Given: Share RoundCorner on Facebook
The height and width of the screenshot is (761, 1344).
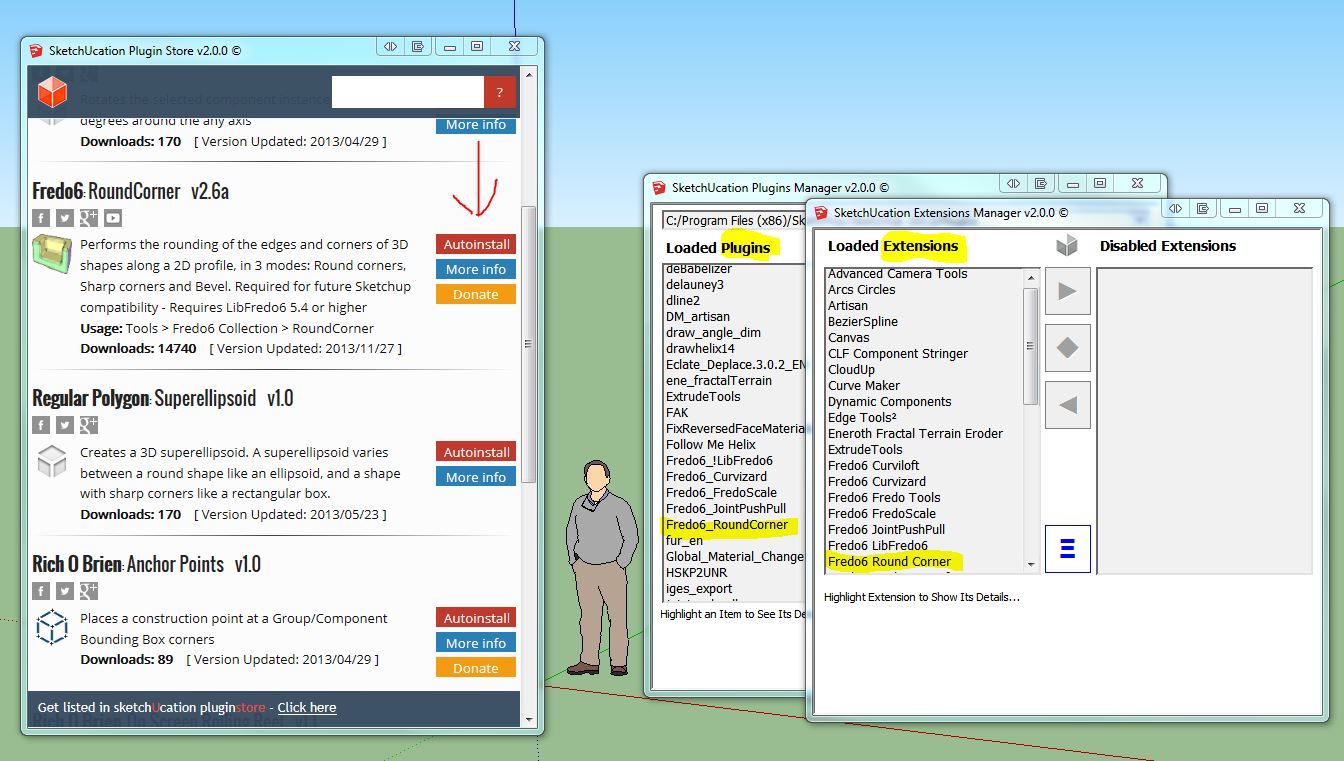Looking at the screenshot, I should click(x=41, y=218).
